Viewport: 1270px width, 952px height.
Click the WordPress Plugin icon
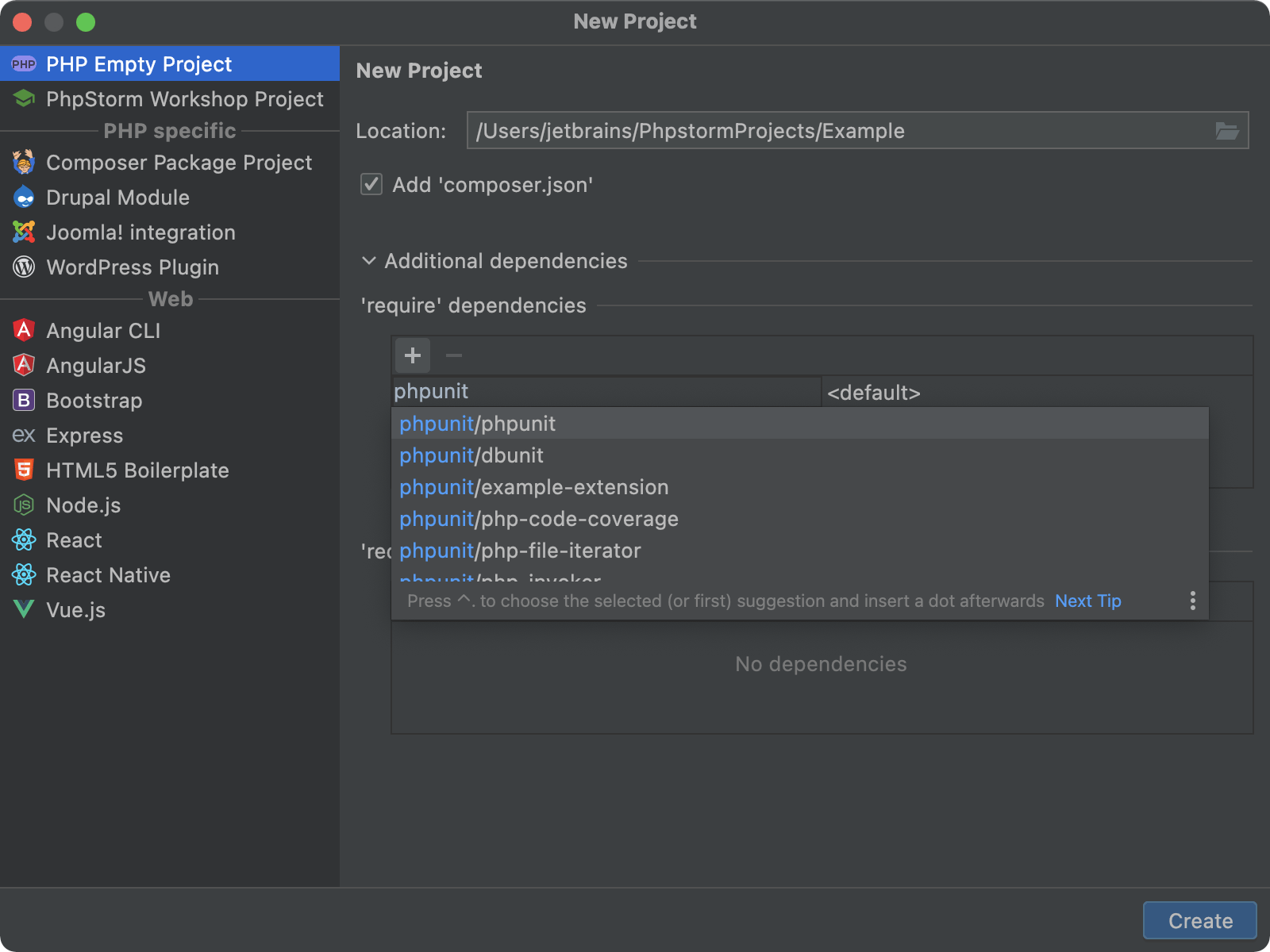pos(24,267)
